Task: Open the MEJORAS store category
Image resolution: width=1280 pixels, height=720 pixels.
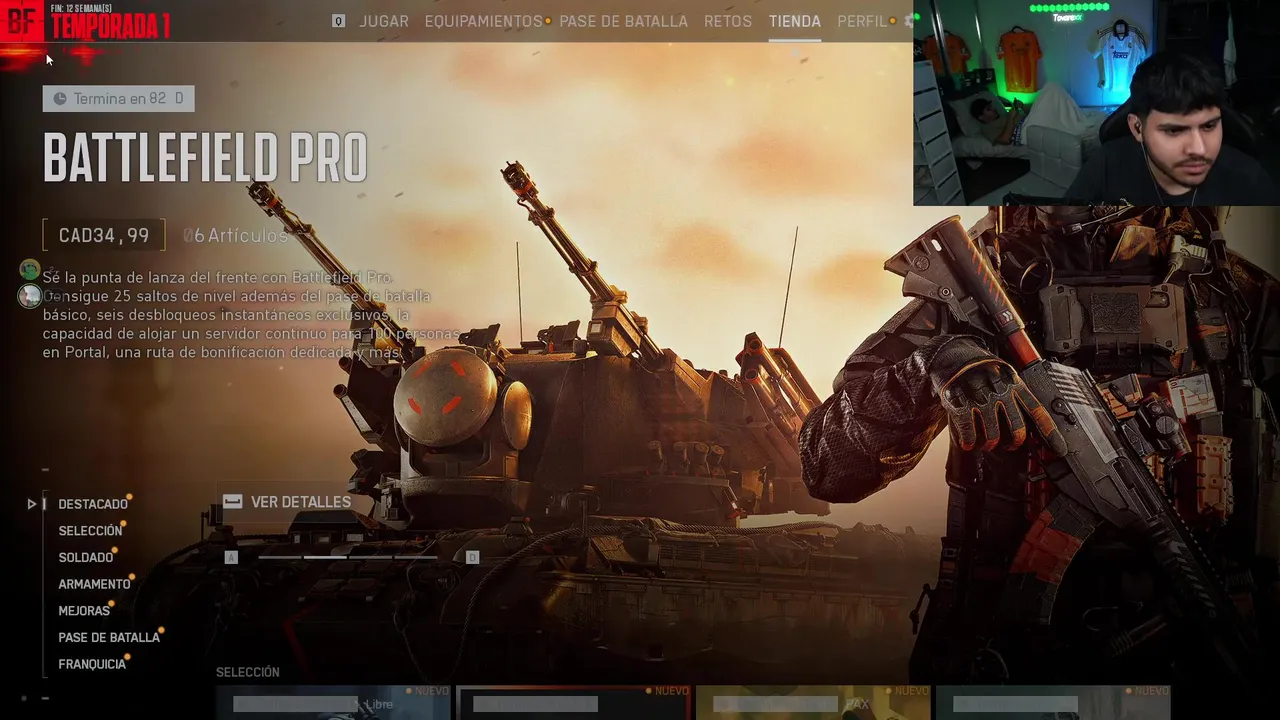Action: [x=84, y=610]
